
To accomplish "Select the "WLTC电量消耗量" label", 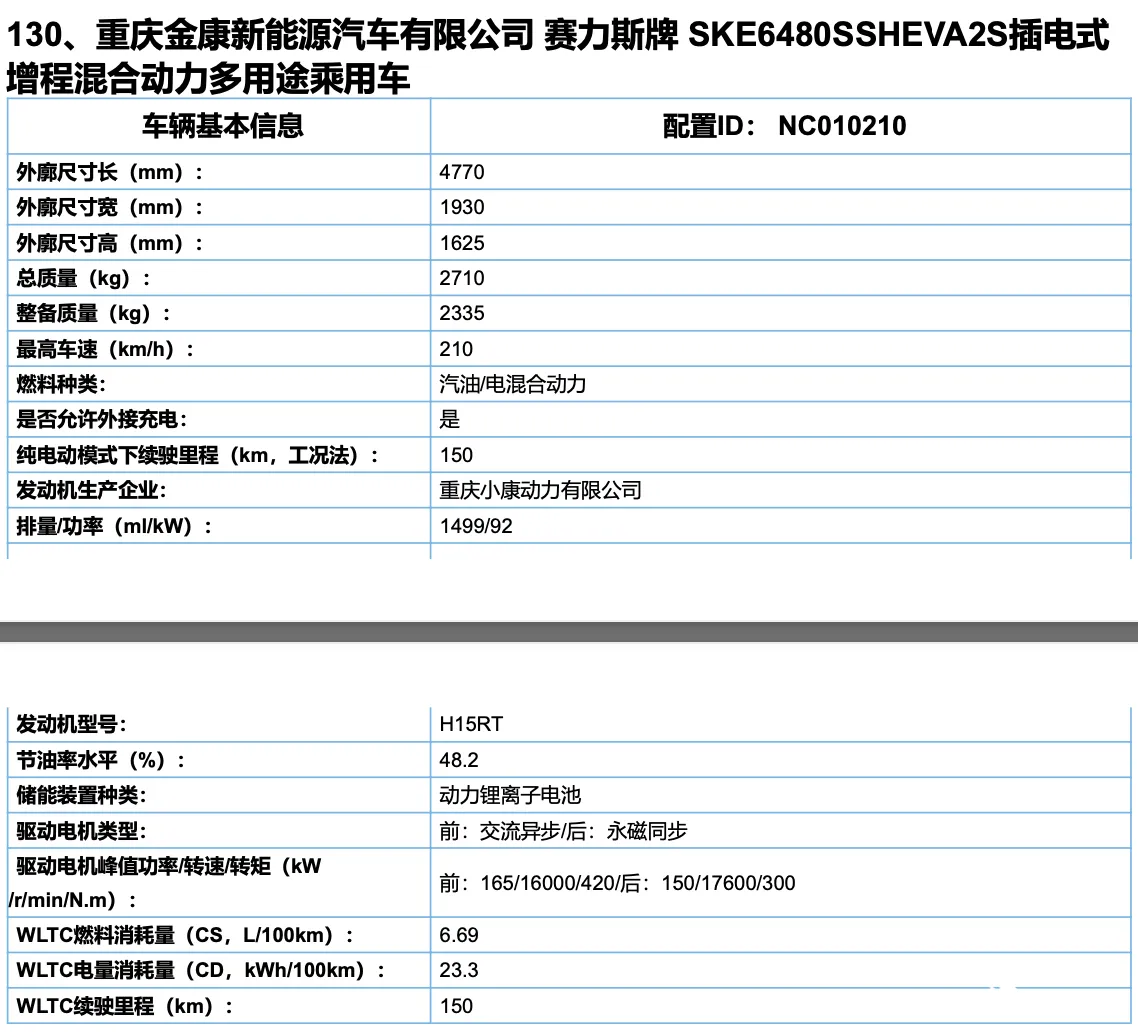I will coord(201,970).
